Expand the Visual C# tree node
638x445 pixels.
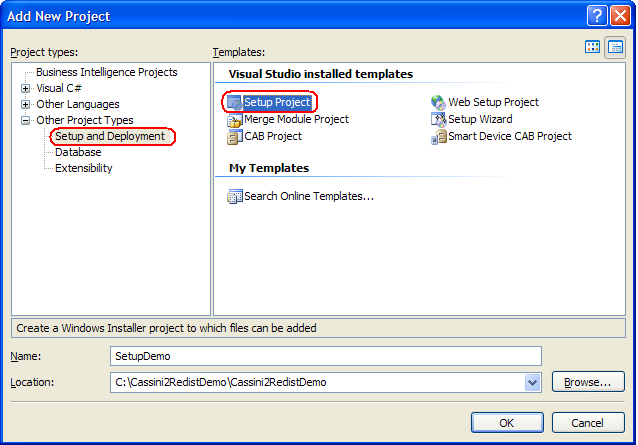click(x=25, y=88)
